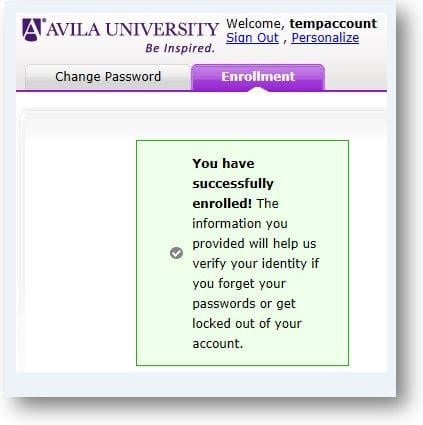
Task: Sign out of the tempaccount session
Action: pos(252,38)
